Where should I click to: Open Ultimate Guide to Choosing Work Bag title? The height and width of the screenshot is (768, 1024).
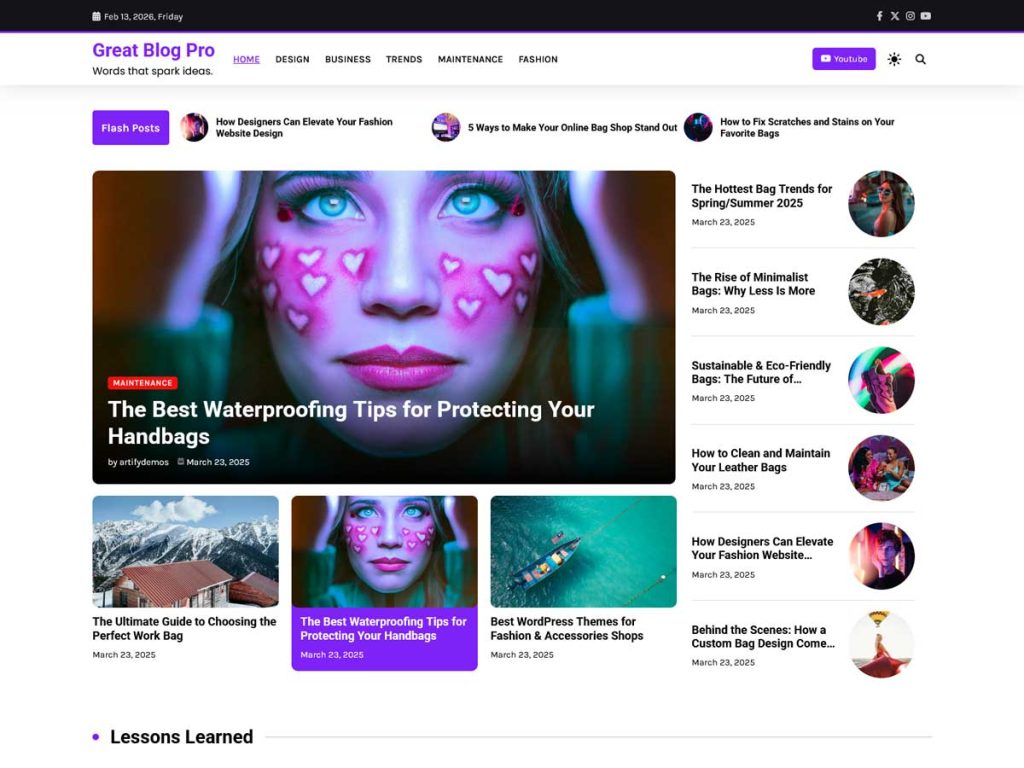184,629
